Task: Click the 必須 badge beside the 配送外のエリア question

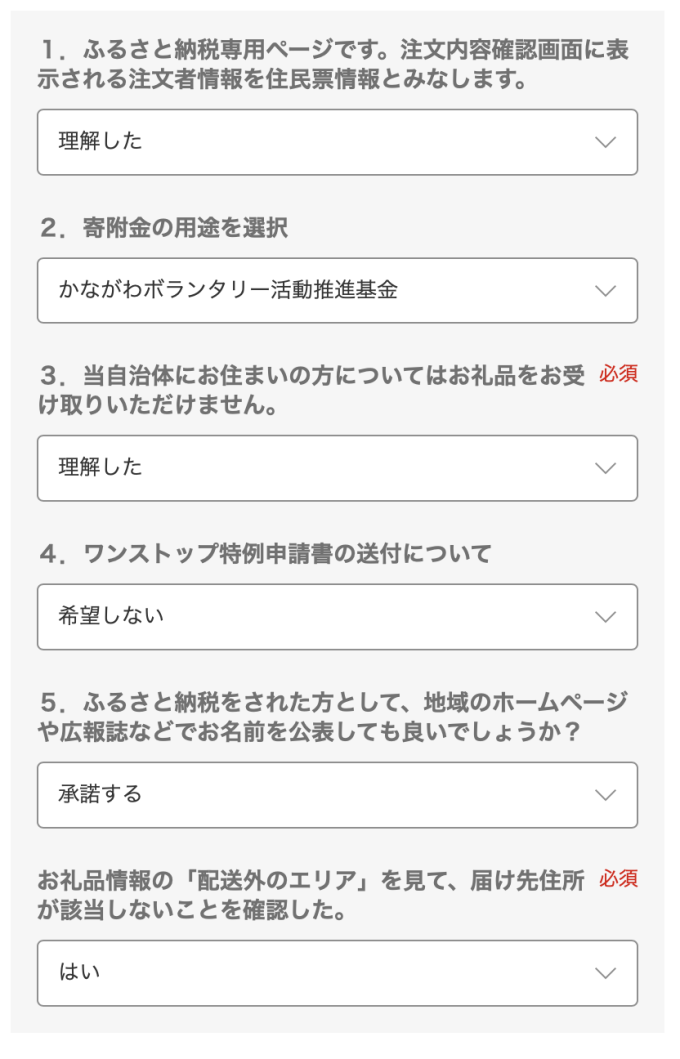Action: pyautogui.click(x=618, y=880)
